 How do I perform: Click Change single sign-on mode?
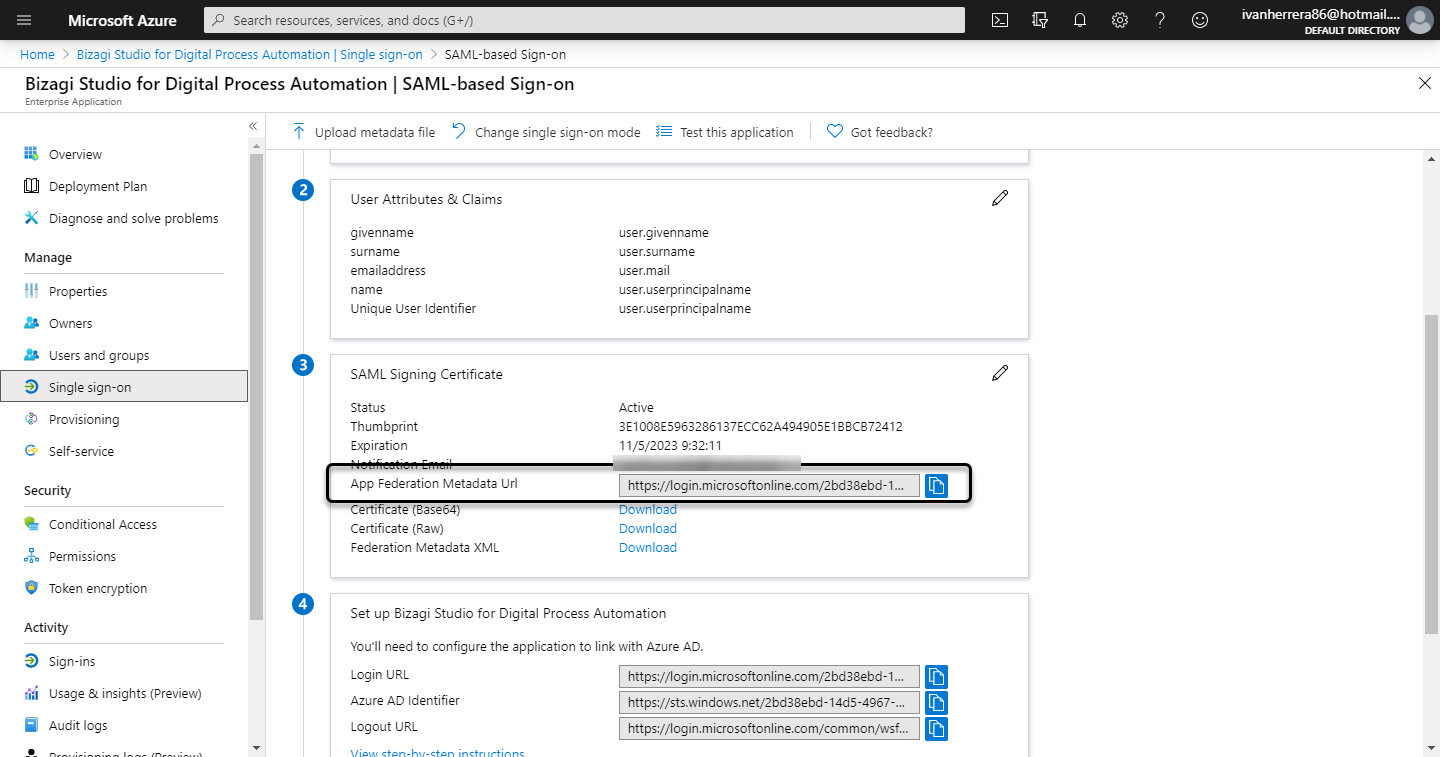tap(546, 132)
